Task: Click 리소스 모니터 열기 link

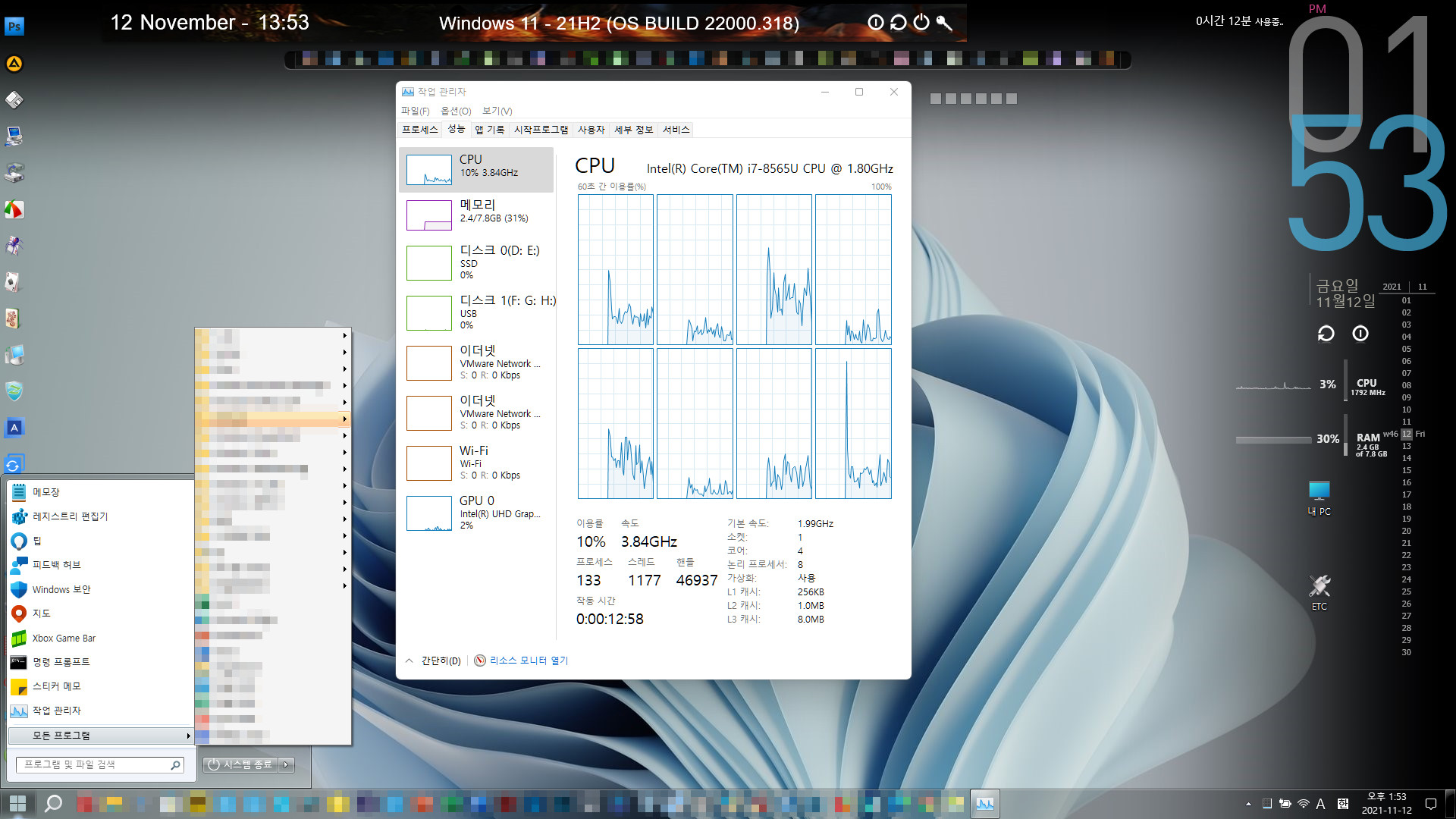Action: click(529, 661)
